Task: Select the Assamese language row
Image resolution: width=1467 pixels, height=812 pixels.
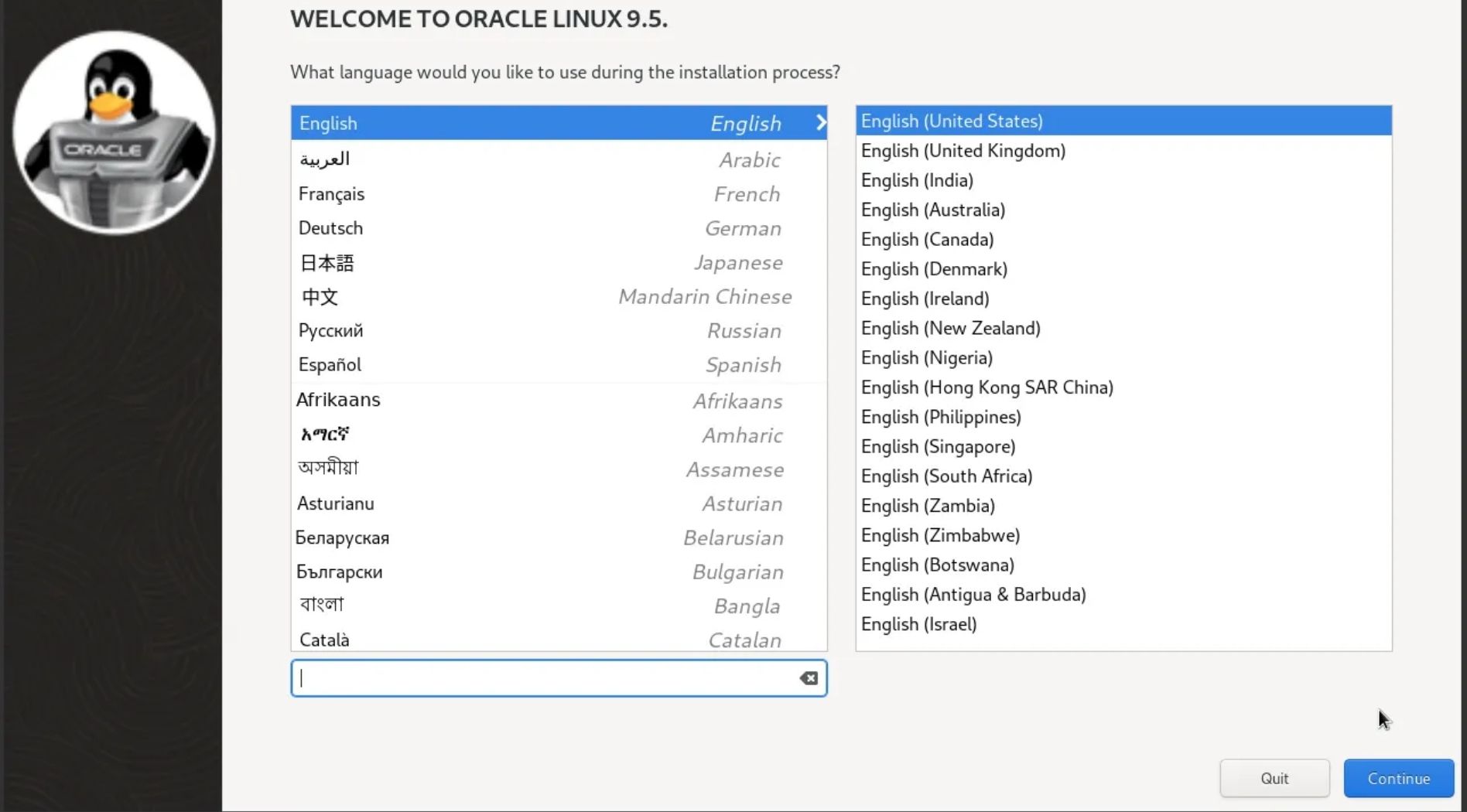Action: tap(559, 469)
